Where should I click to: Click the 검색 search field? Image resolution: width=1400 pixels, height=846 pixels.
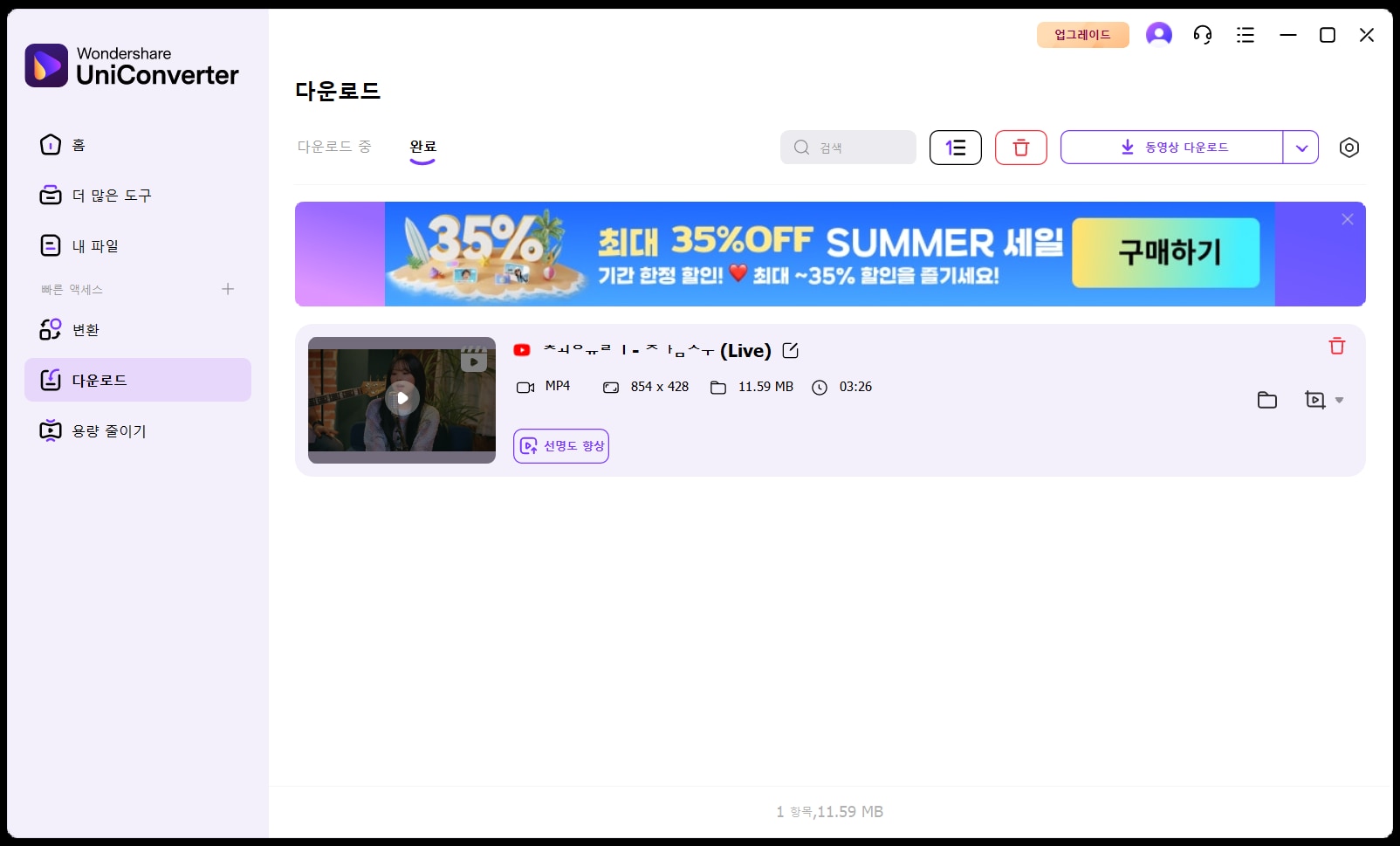pos(848,148)
